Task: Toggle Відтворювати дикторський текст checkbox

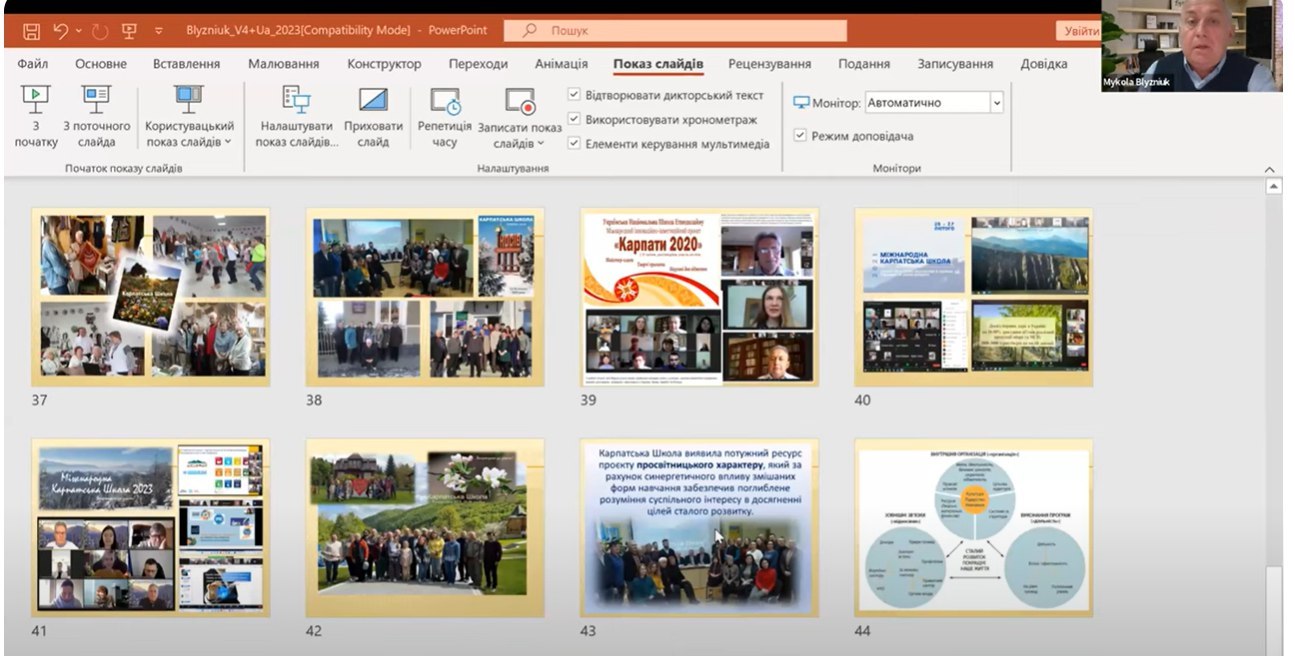Action: pyautogui.click(x=574, y=95)
